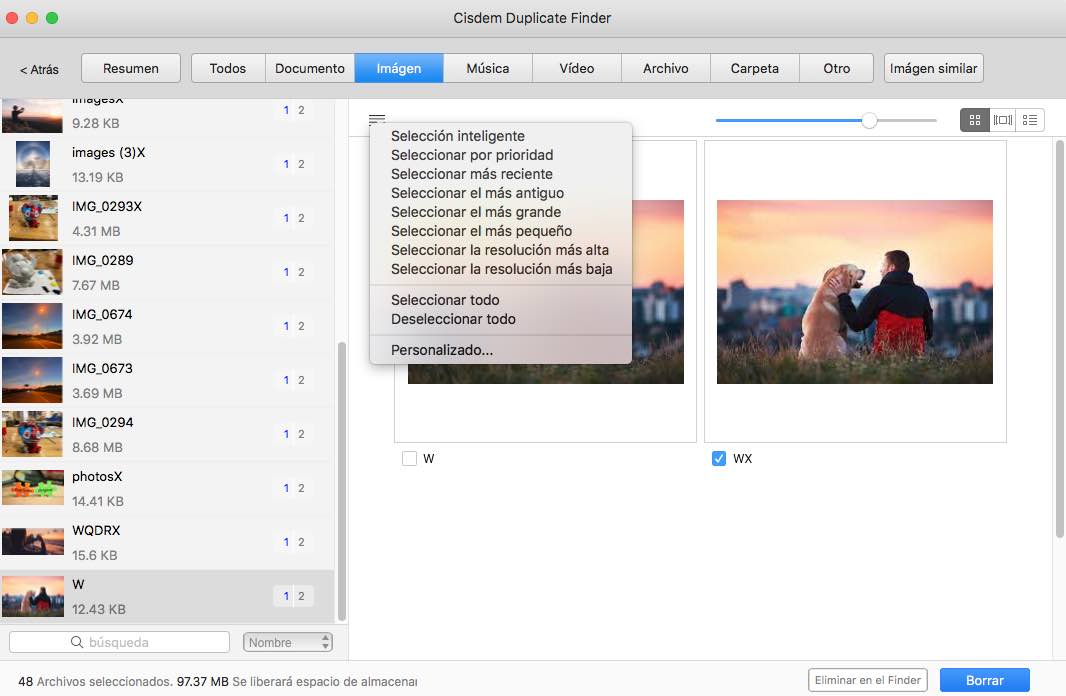Click the búsqueda search field

click(130, 642)
